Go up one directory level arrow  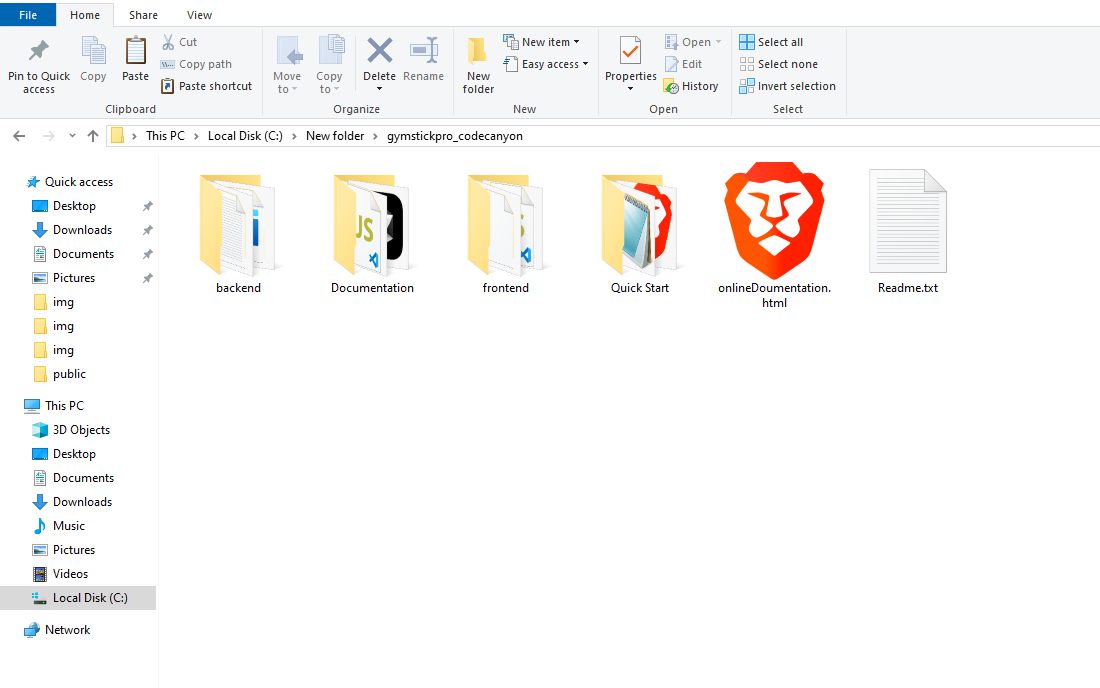(x=93, y=136)
